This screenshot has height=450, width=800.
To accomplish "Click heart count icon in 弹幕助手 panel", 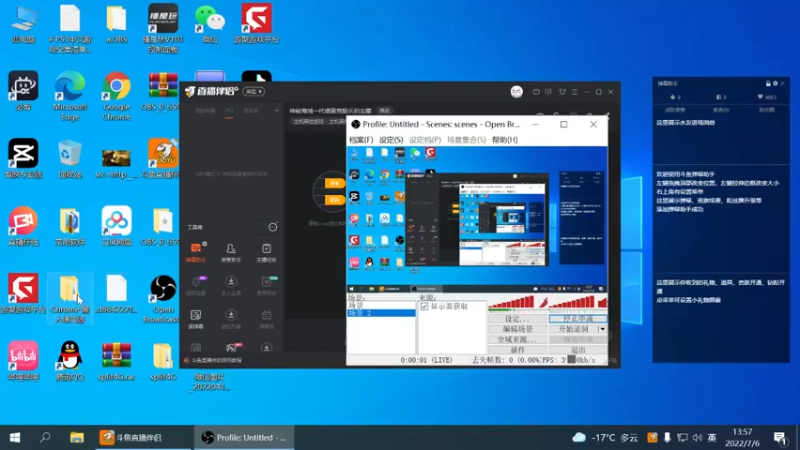I will point(760,97).
